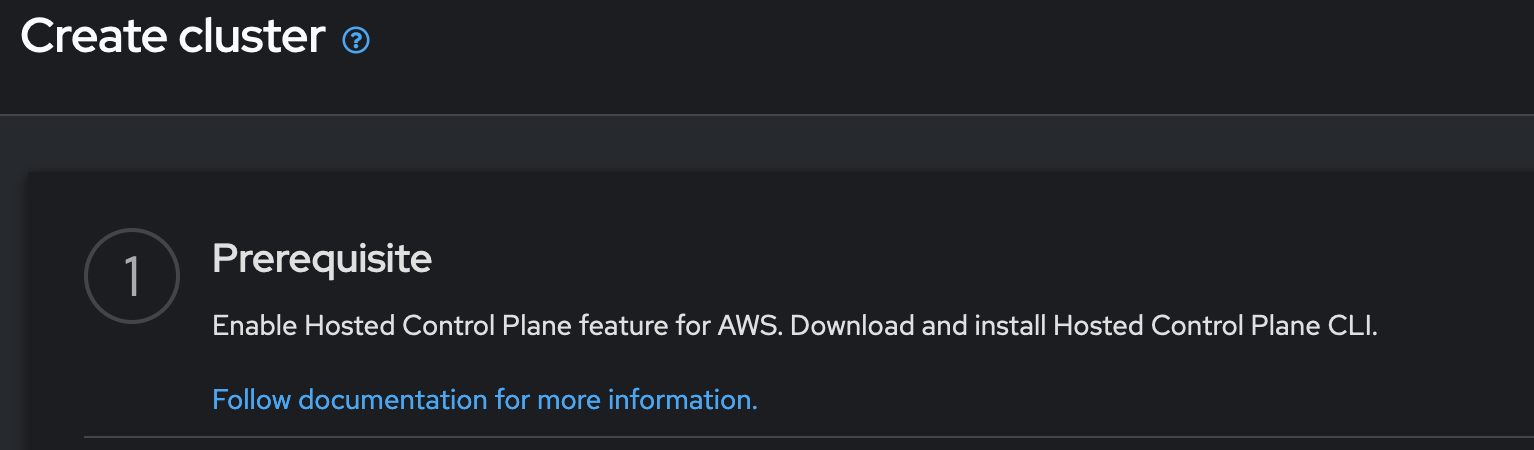Viewport: 1534px width, 450px height.
Task: Click the "Create cluster" page title
Action: pos(173,38)
